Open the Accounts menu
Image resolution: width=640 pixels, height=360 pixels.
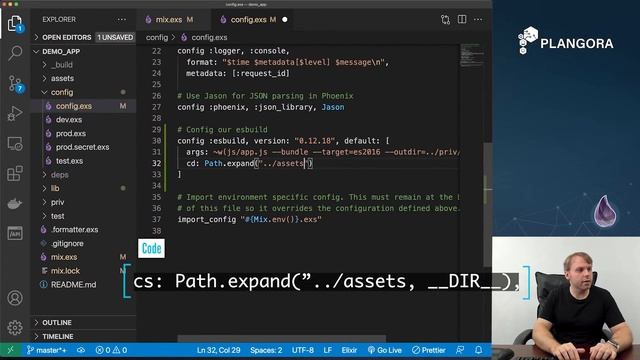[15, 298]
